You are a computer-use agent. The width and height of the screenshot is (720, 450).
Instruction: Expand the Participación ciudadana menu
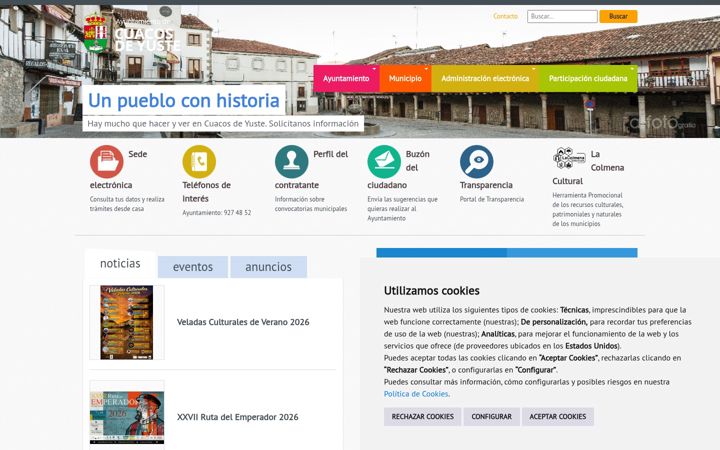(x=588, y=79)
